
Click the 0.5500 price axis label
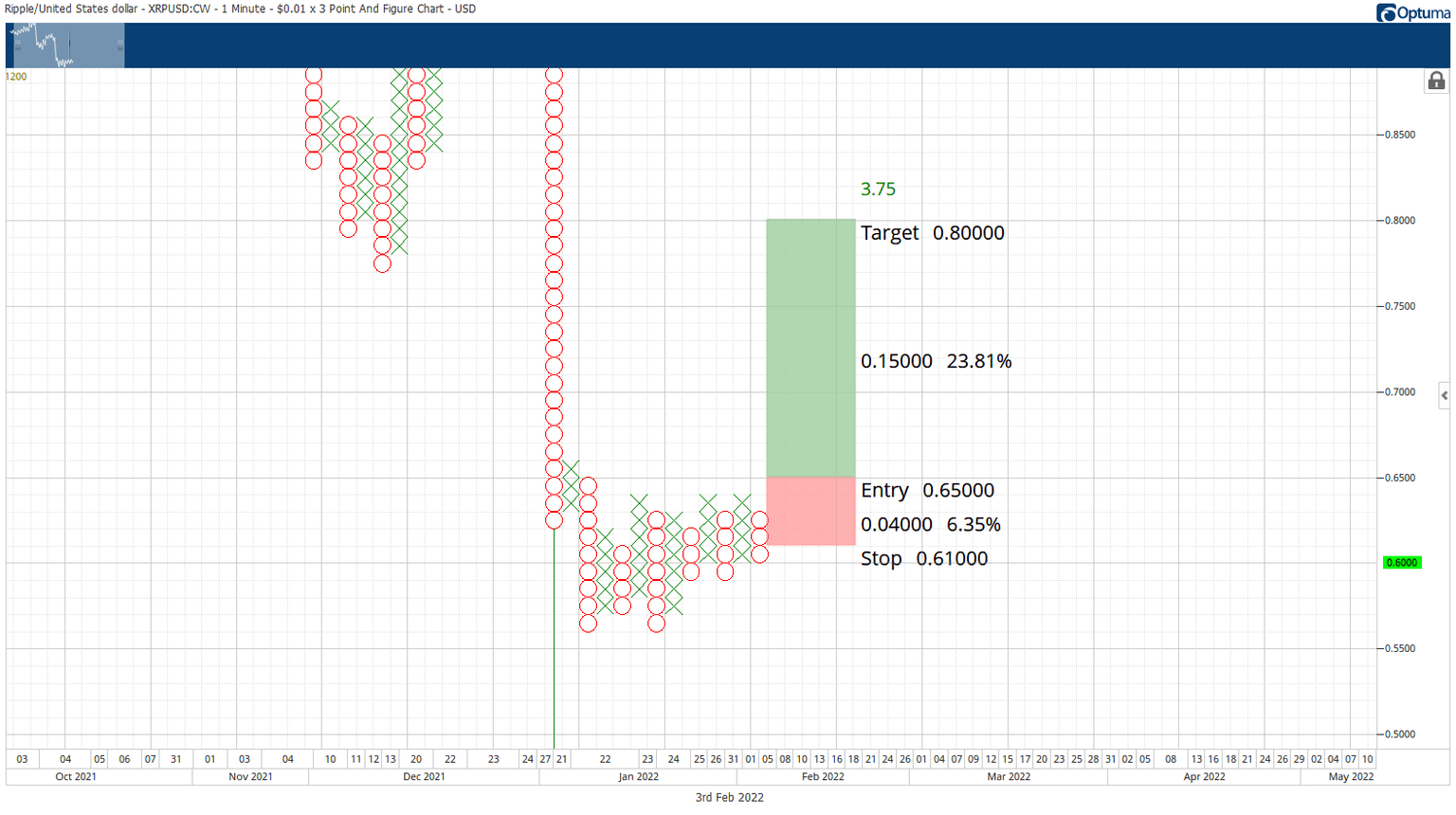coord(1400,649)
